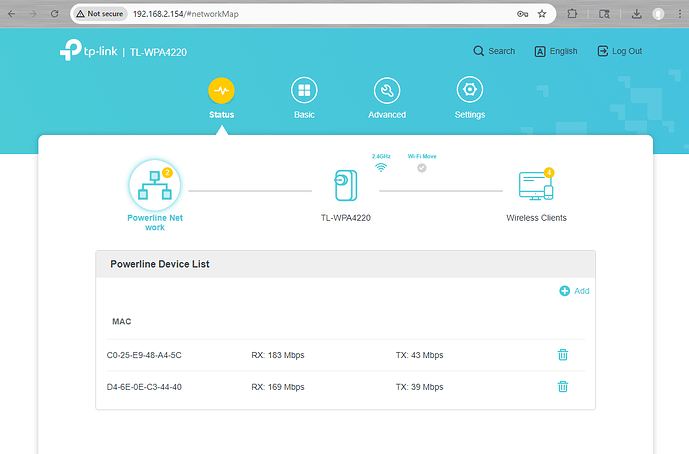The width and height of the screenshot is (689, 454).
Task: Open the saved passwords key icon
Action: tap(522, 14)
